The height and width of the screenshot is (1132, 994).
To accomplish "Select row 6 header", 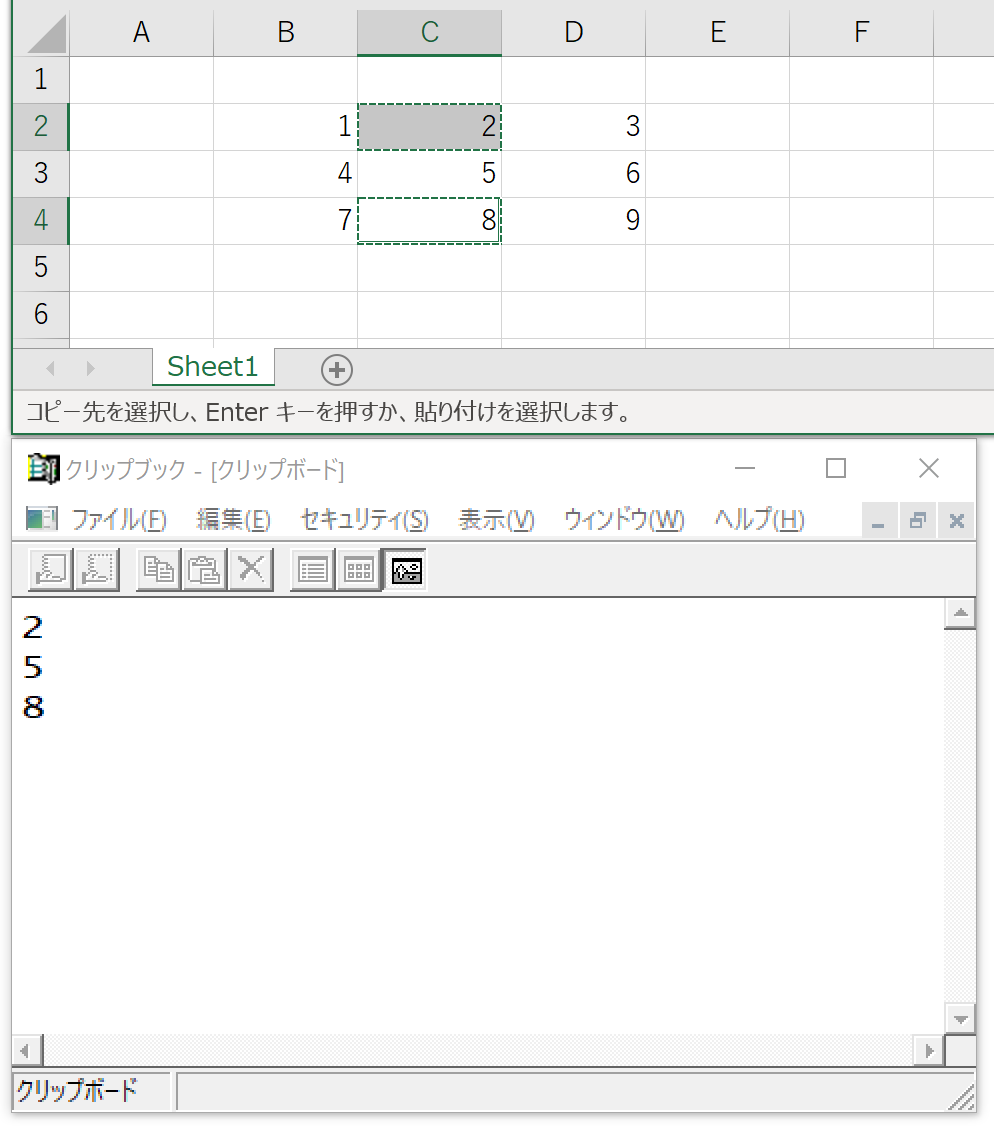I will click(x=41, y=314).
